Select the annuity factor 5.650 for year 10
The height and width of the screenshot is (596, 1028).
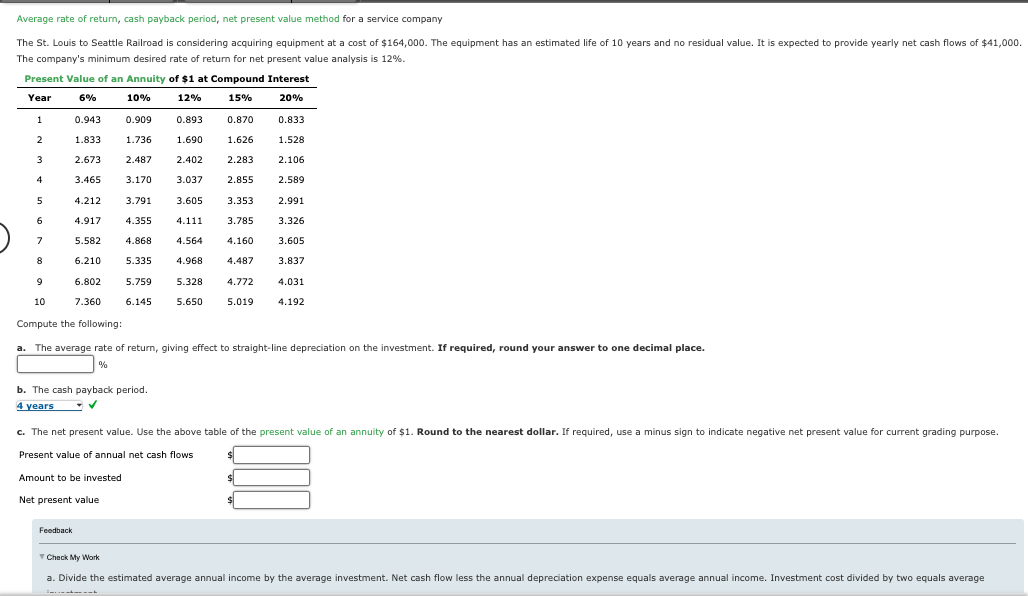coord(191,302)
